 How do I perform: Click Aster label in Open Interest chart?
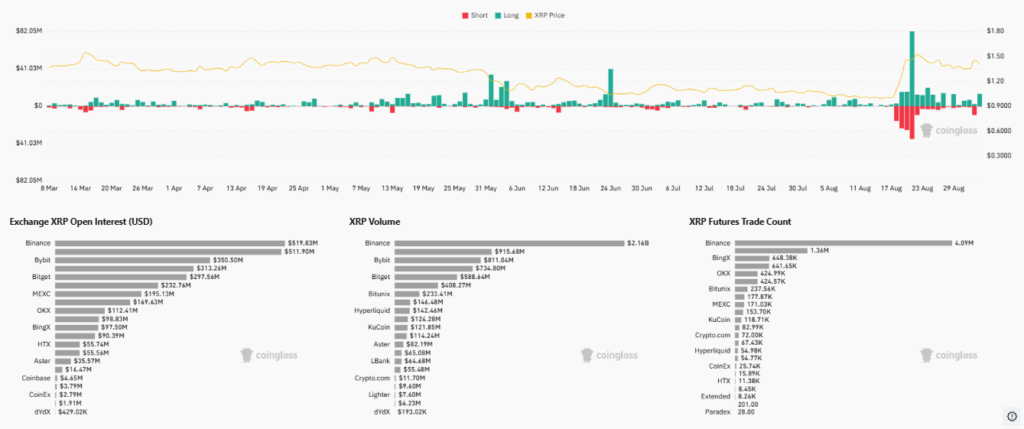(42, 360)
